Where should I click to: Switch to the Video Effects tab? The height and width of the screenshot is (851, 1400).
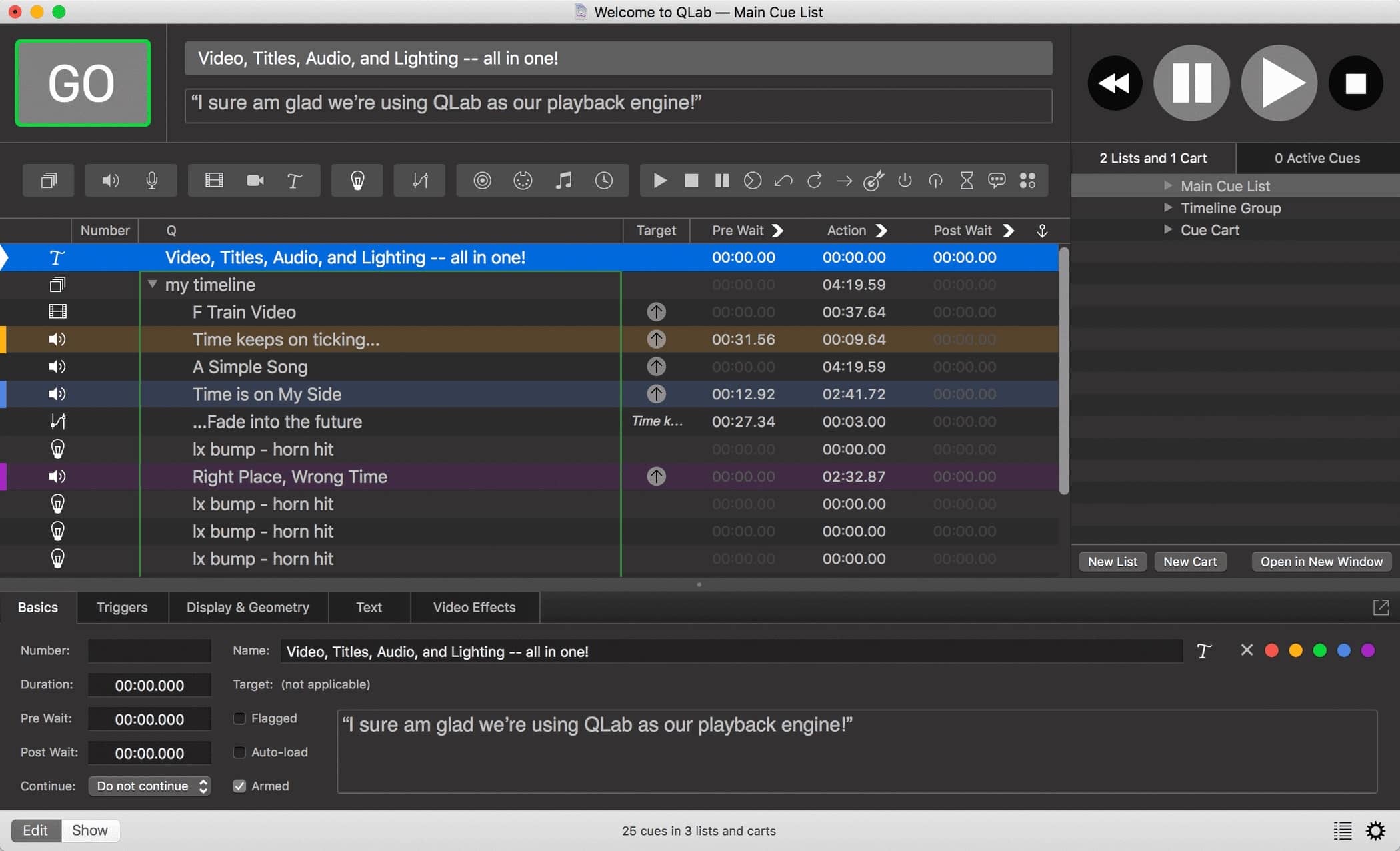tap(474, 607)
